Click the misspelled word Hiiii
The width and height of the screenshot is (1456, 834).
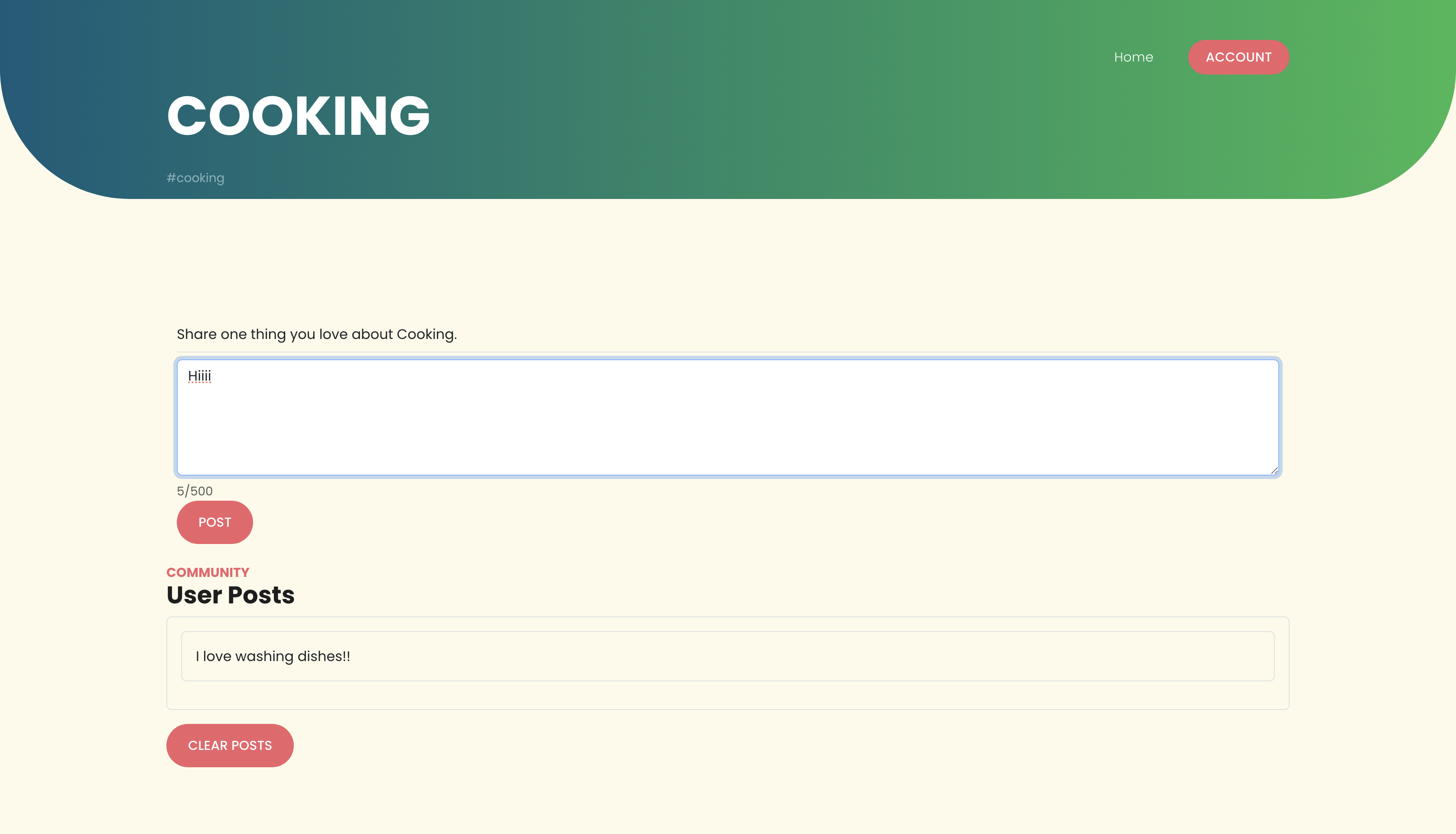click(199, 376)
